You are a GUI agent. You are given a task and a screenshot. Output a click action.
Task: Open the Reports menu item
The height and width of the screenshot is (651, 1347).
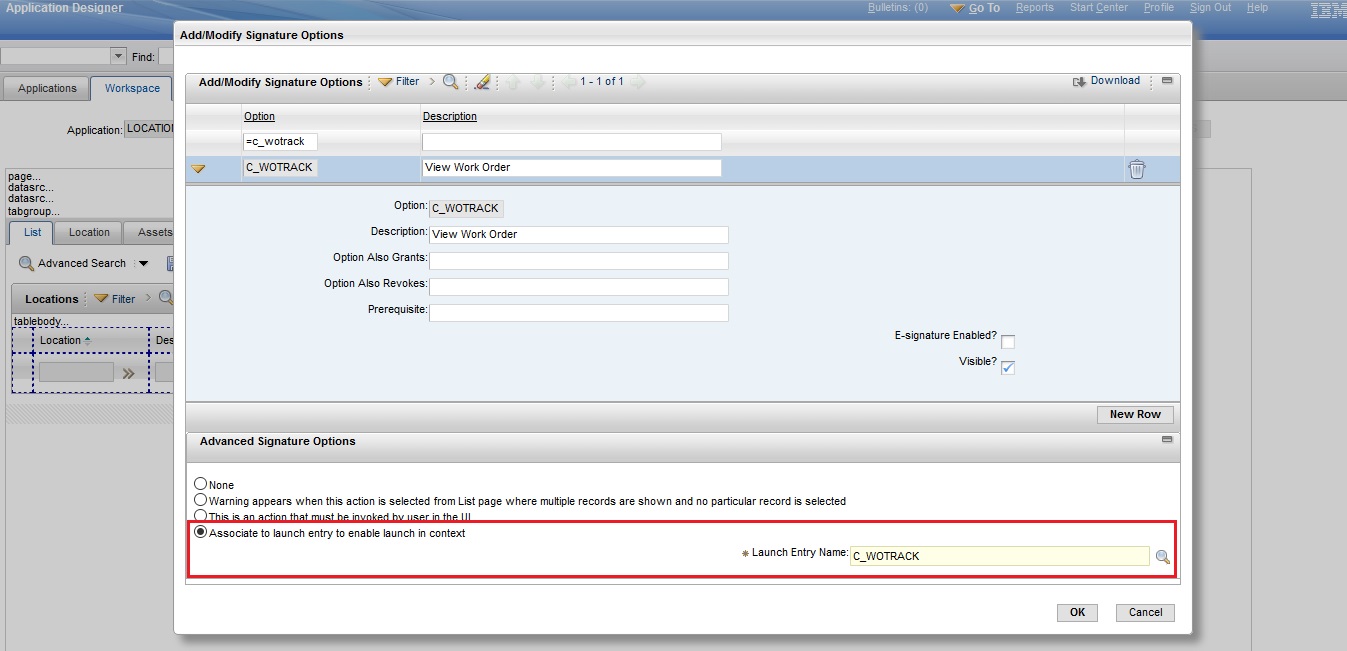[1034, 7]
